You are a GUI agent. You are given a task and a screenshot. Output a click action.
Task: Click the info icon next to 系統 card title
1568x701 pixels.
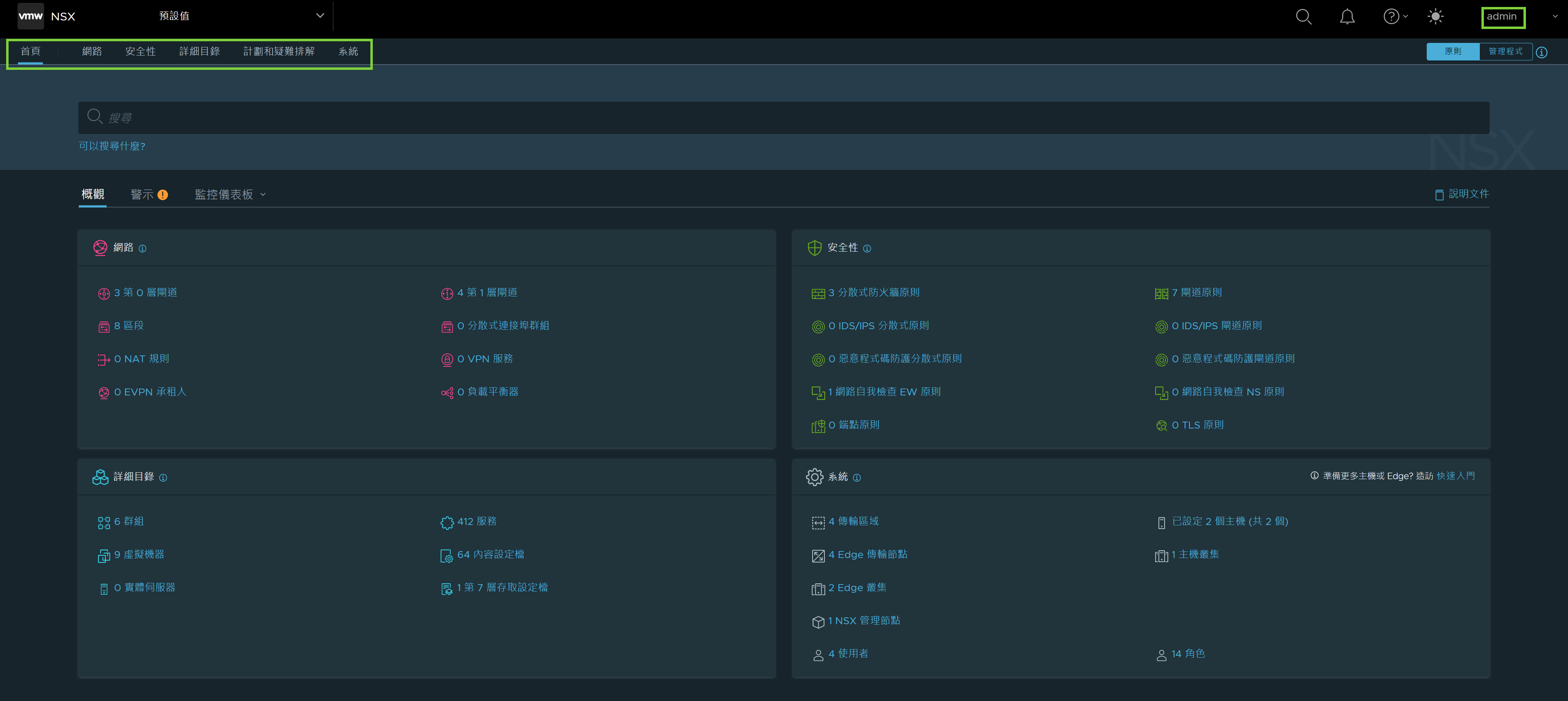tap(856, 478)
